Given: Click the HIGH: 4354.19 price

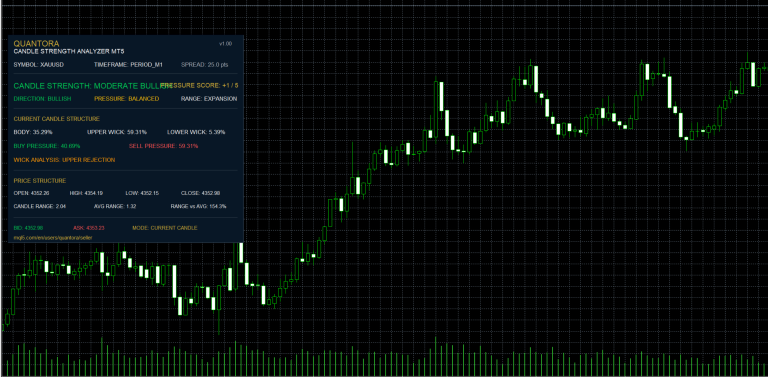Looking at the screenshot, I should tap(86, 193).
